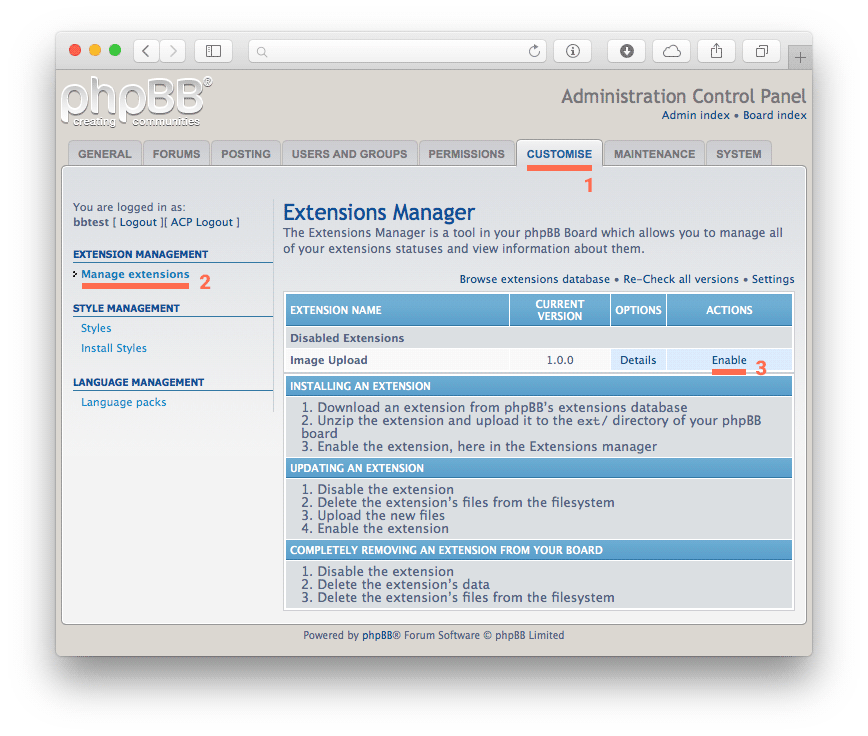Reload the page using the refresh icon
Screen dimensions: 868x736
534,50
